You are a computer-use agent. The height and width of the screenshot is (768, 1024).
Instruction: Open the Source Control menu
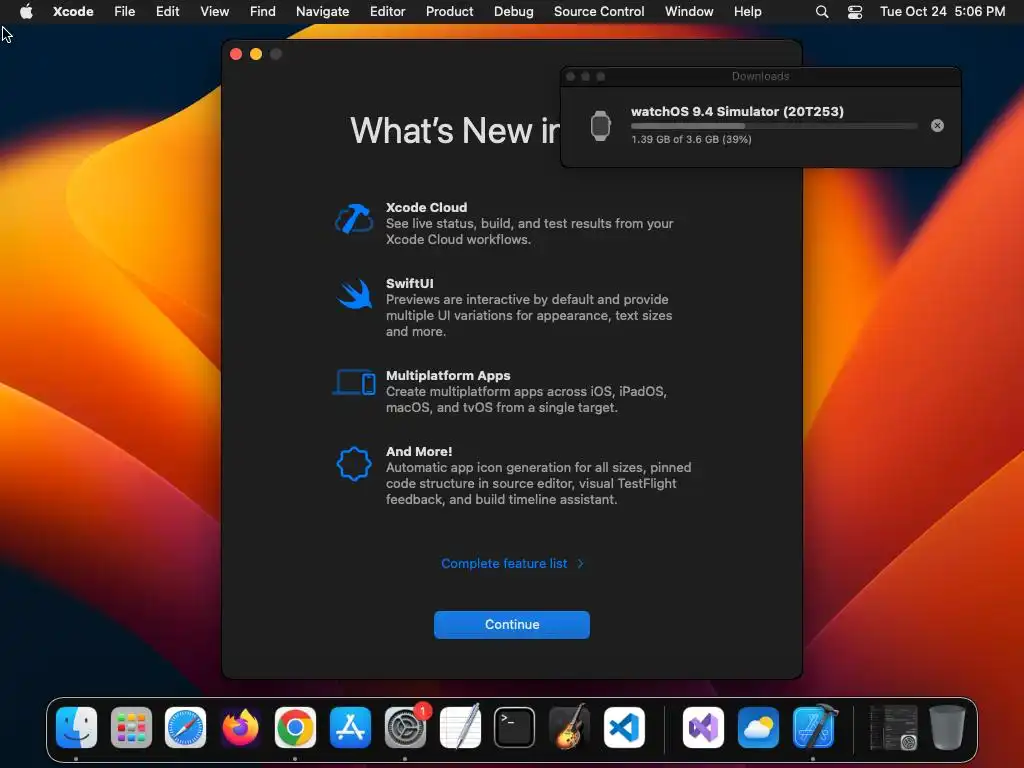599,11
